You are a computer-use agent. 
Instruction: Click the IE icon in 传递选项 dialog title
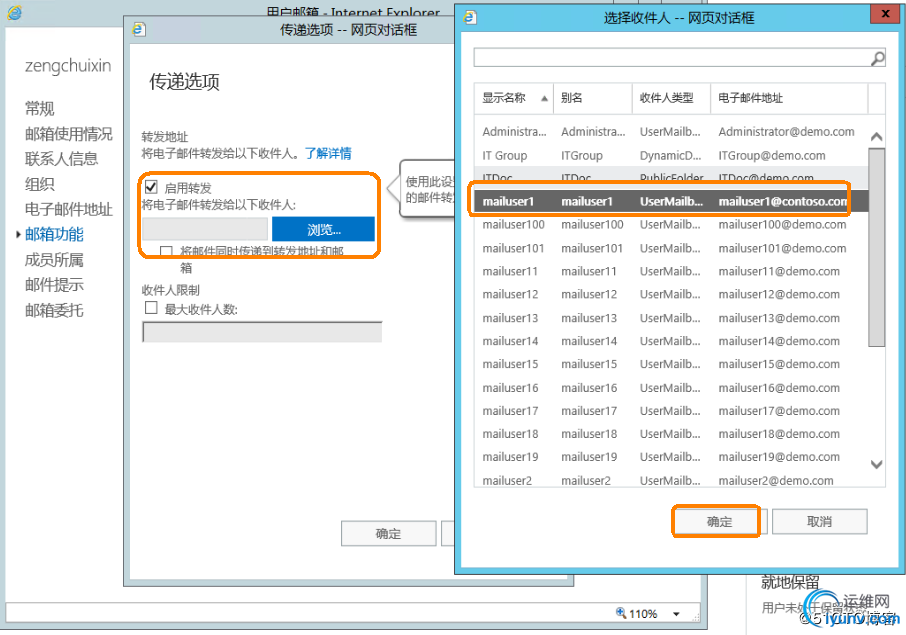[139, 29]
